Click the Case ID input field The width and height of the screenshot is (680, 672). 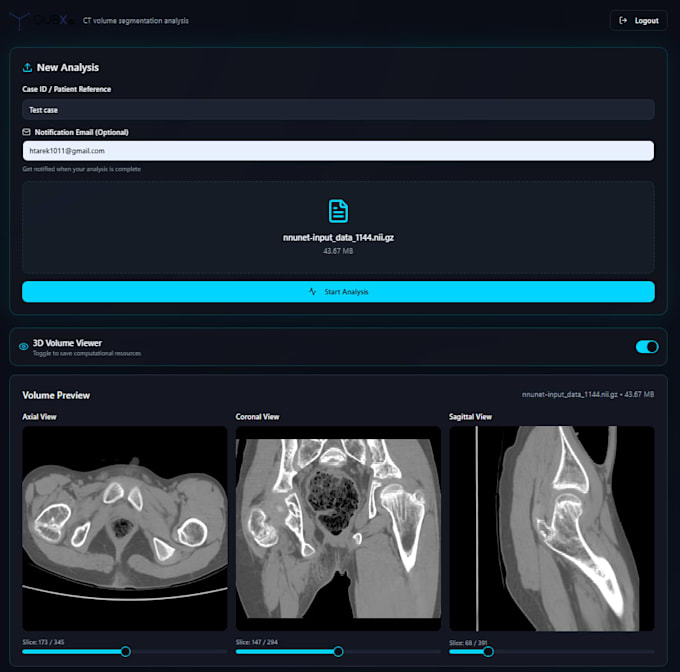tap(338, 110)
